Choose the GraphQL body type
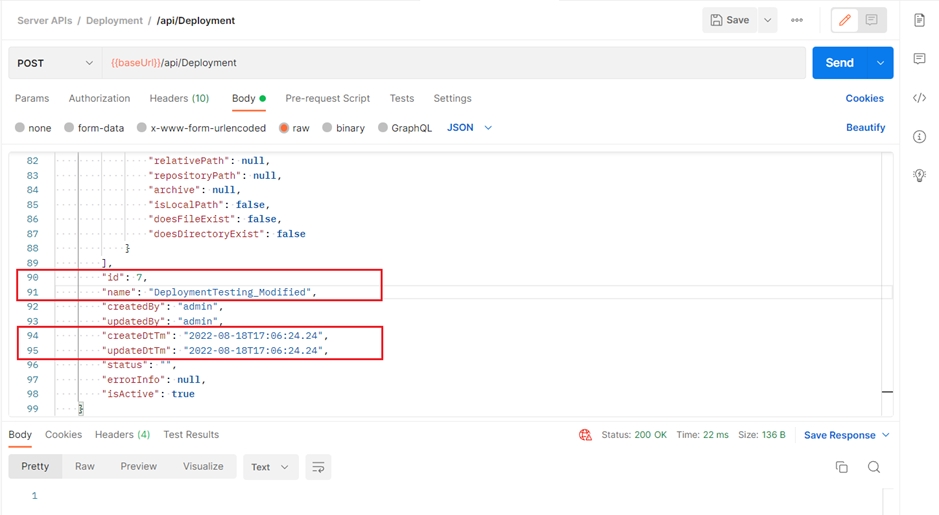939x515 pixels. pyautogui.click(x=383, y=128)
